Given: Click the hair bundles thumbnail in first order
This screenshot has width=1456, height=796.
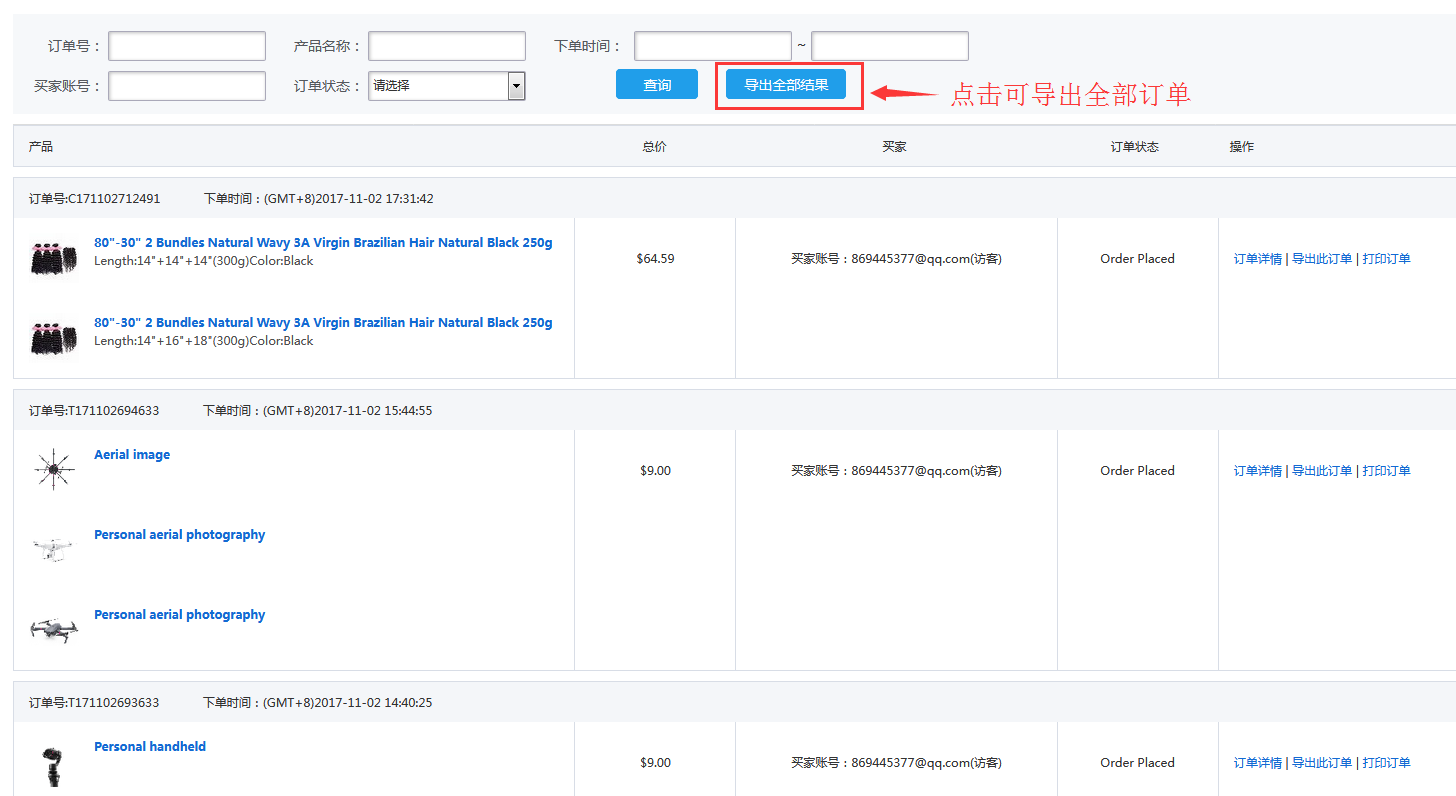Looking at the screenshot, I should point(54,259).
